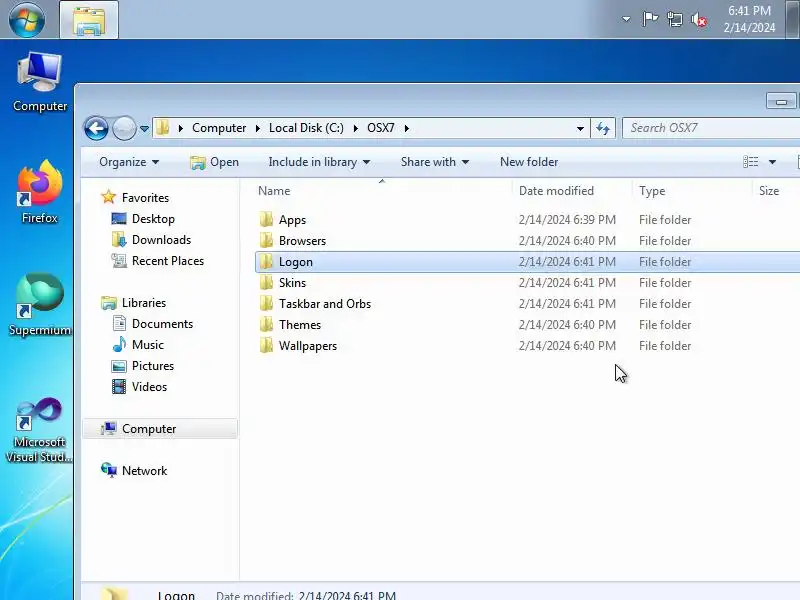The image size is (800, 600).
Task: Click the Open toolbar button
Action: click(x=214, y=162)
